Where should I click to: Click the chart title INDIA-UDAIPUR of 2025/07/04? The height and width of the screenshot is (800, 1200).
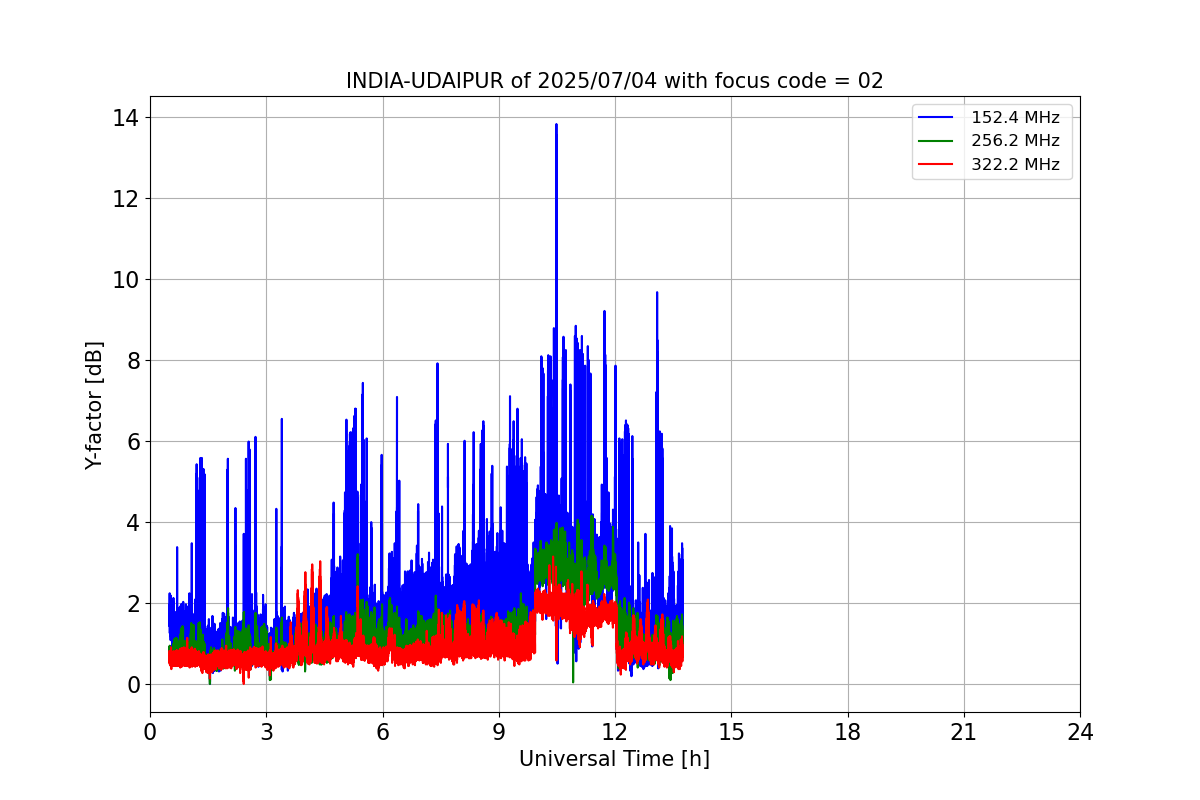(614, 81)
